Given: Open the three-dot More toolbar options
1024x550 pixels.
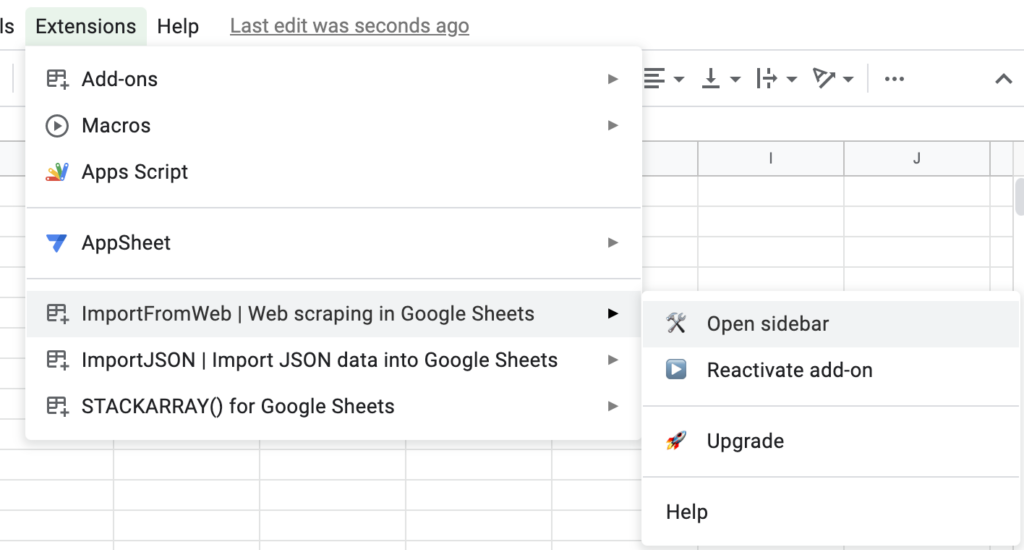Looking at the screenshot, I should (894, 79).
